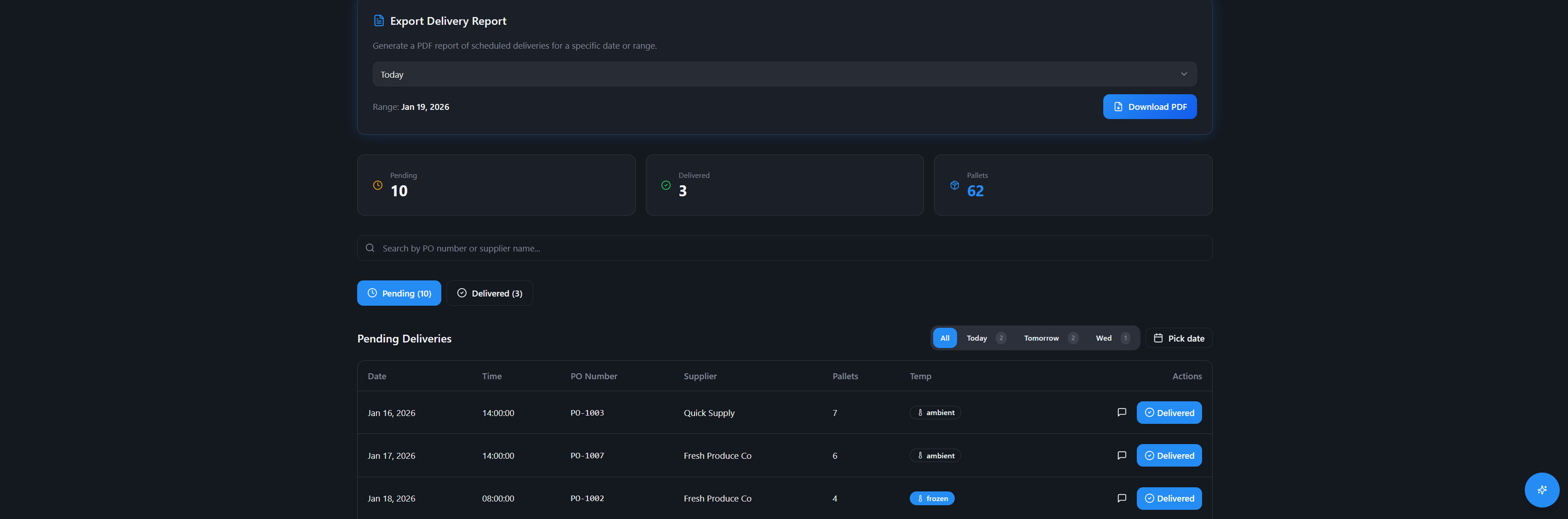Click the search magnifier icon

[370, 248]
